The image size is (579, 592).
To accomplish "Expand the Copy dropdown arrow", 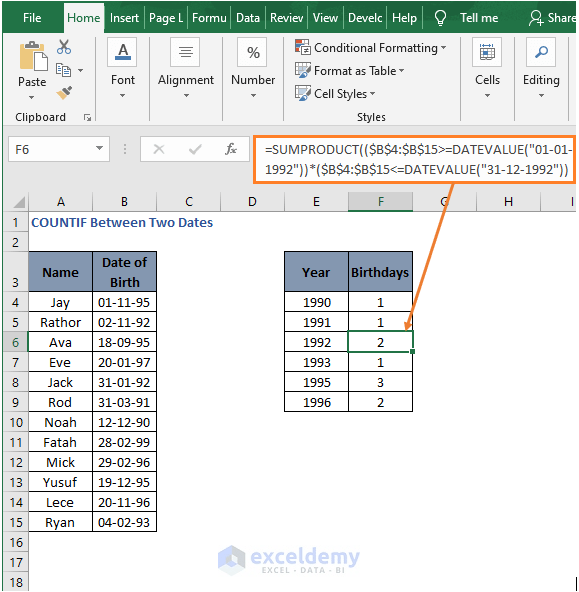I will pyautogui.click(x=80, y=70).
